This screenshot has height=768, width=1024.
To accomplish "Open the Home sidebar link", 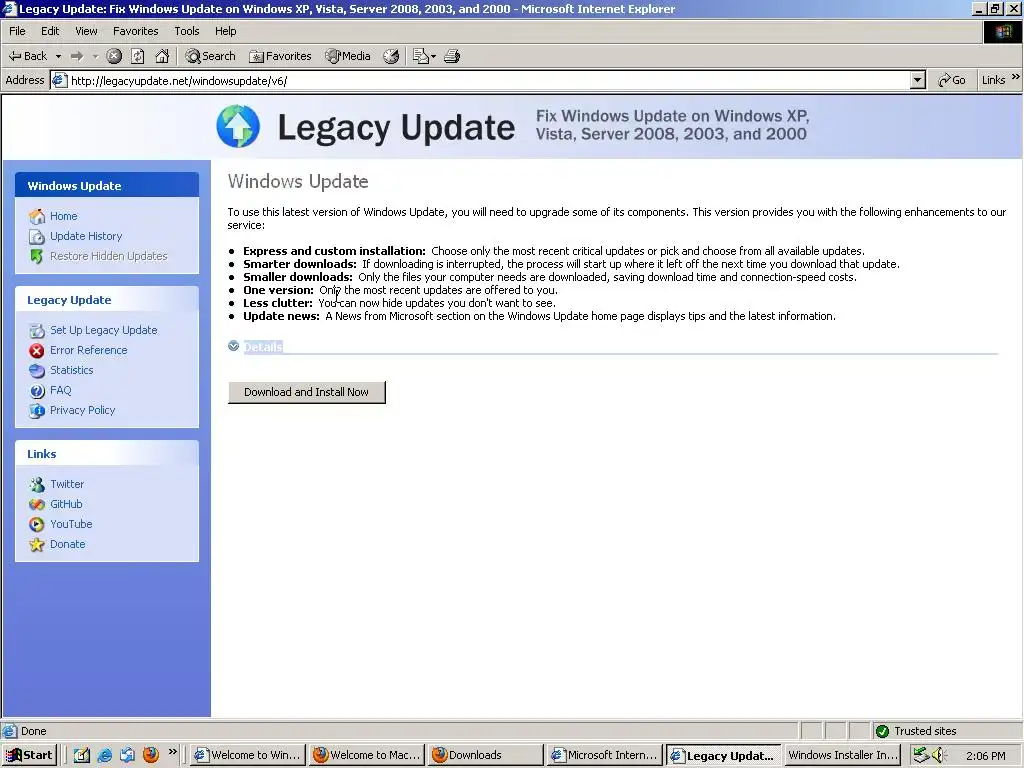I will click(x=63, y=216).
